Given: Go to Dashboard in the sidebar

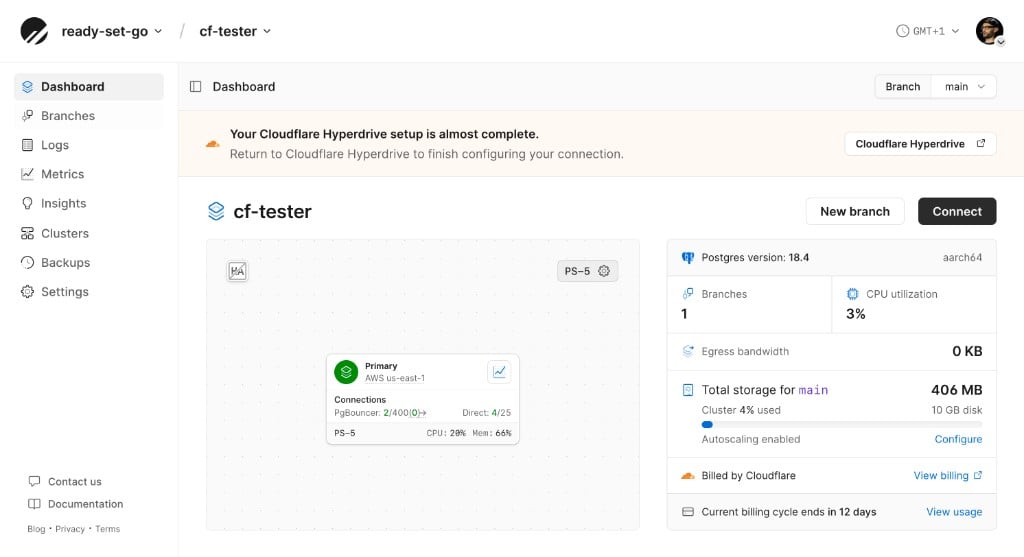Looking at the screenshot, I should click(x=89, y=87).
